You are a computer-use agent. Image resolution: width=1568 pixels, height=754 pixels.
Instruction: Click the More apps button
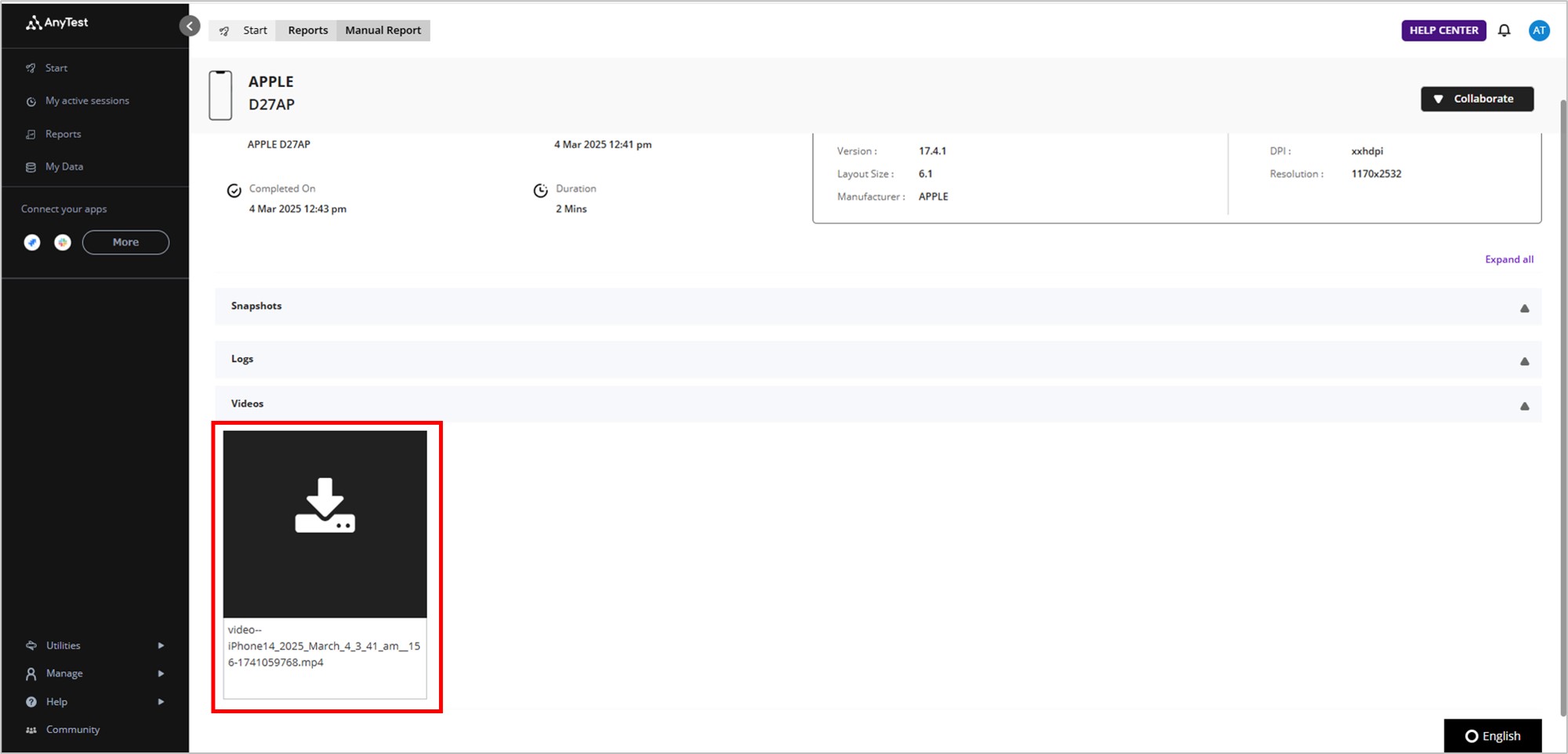pyautogui.click(x=125, y=242)
